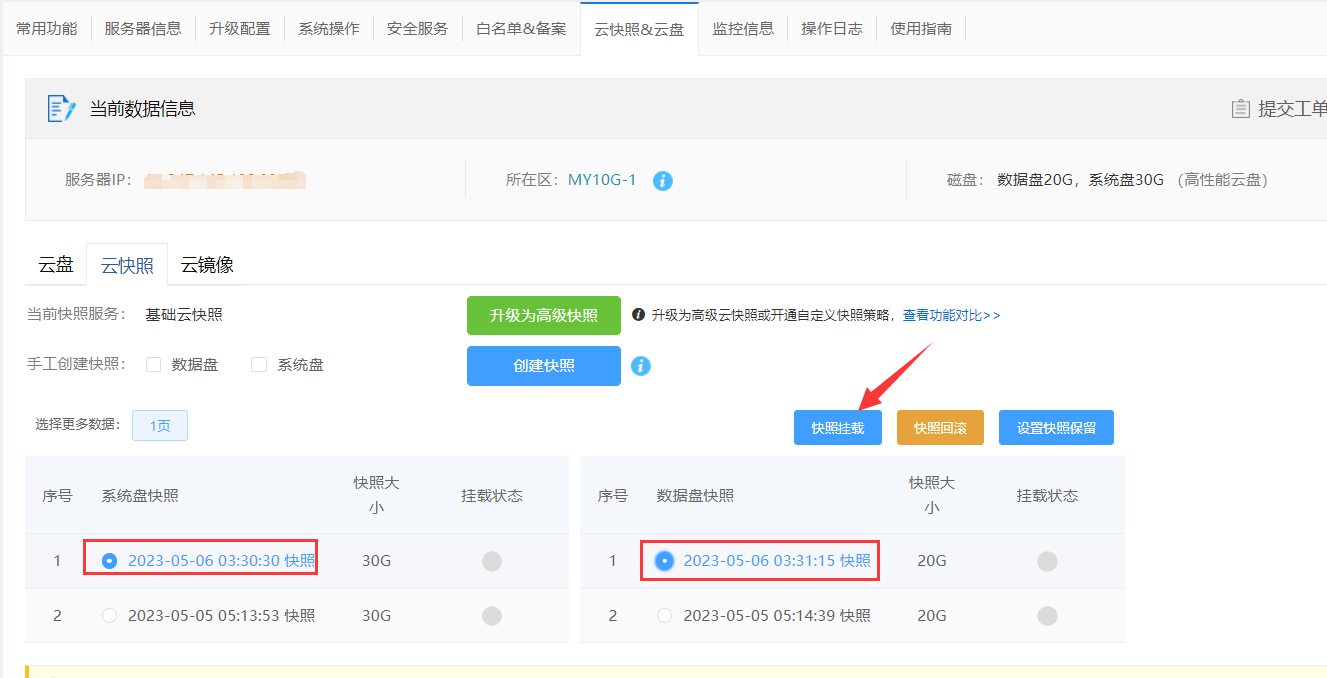
Task: Click the 提交工单 clipboard icon
Action: (x=1240, y=109)
